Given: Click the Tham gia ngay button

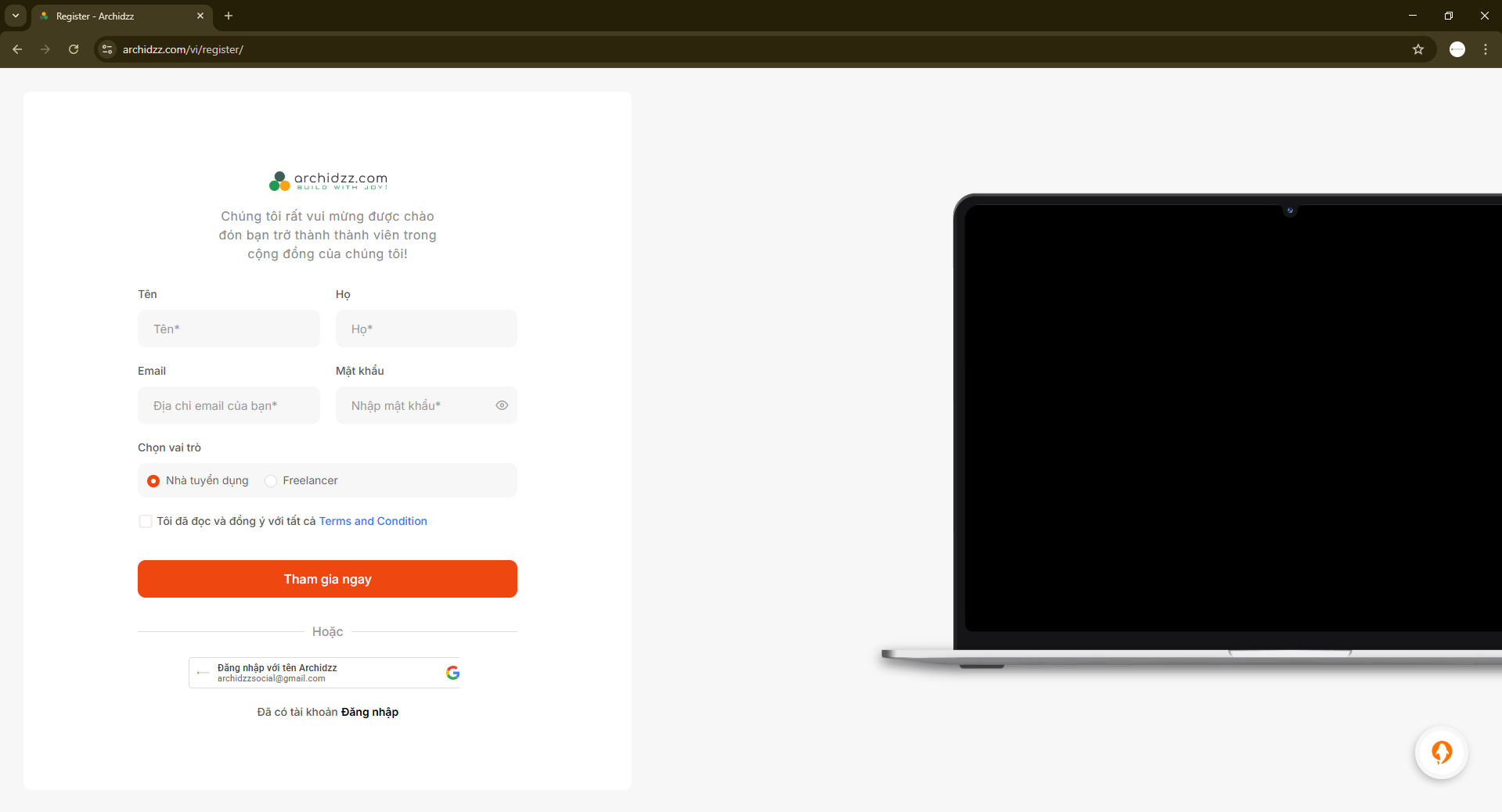Looking at the screenshot, I should (327, 579).
